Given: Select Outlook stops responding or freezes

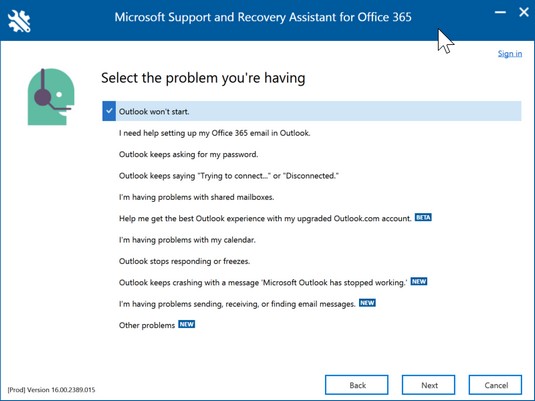Looking at the screenshot, I should tap(184, 261).
